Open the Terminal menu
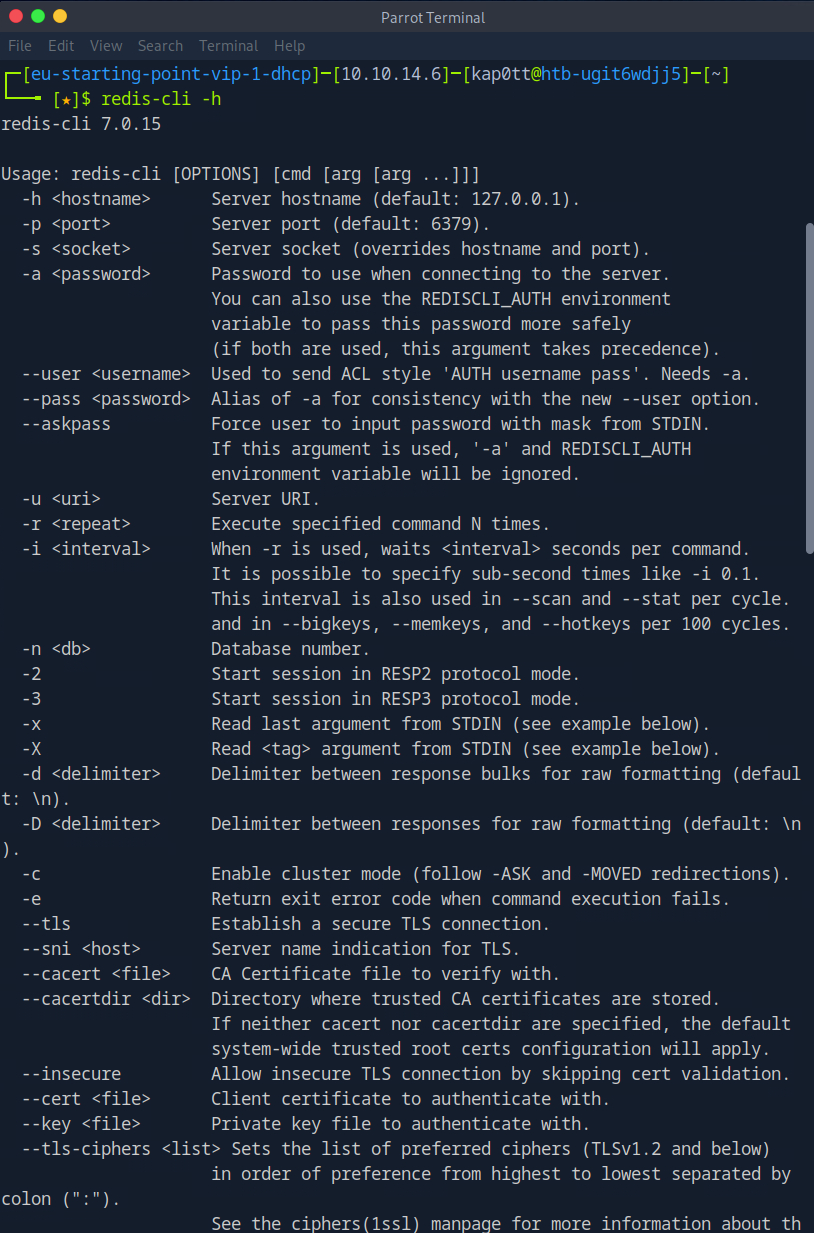 pyautogui.click(x=228, y=46)
